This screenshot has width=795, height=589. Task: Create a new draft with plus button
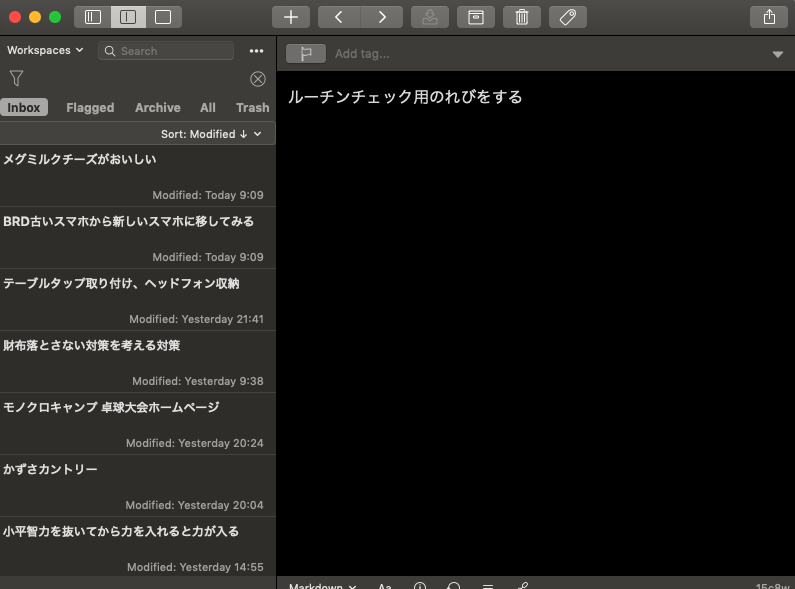click(291, 17)
